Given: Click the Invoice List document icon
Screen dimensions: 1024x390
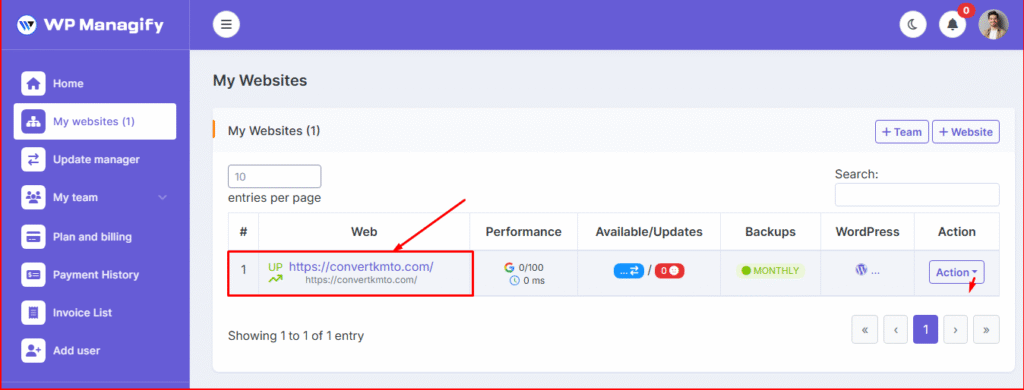Looking at the screenshot, I should pos(33,312).
